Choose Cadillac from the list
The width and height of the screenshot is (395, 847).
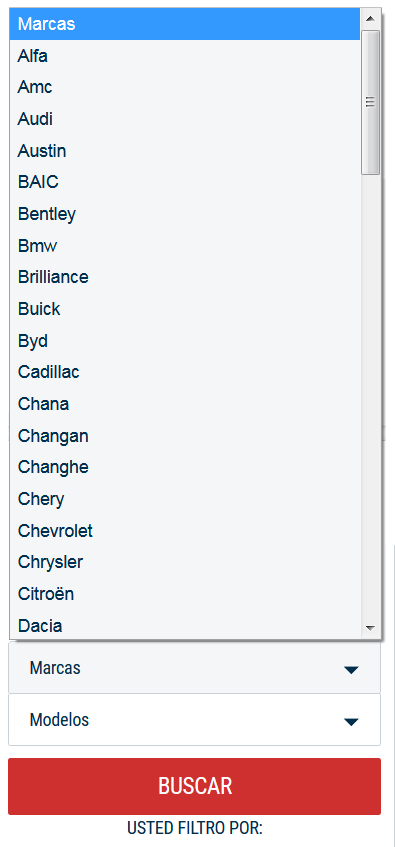pyautogui.click(x=185, y=372)
